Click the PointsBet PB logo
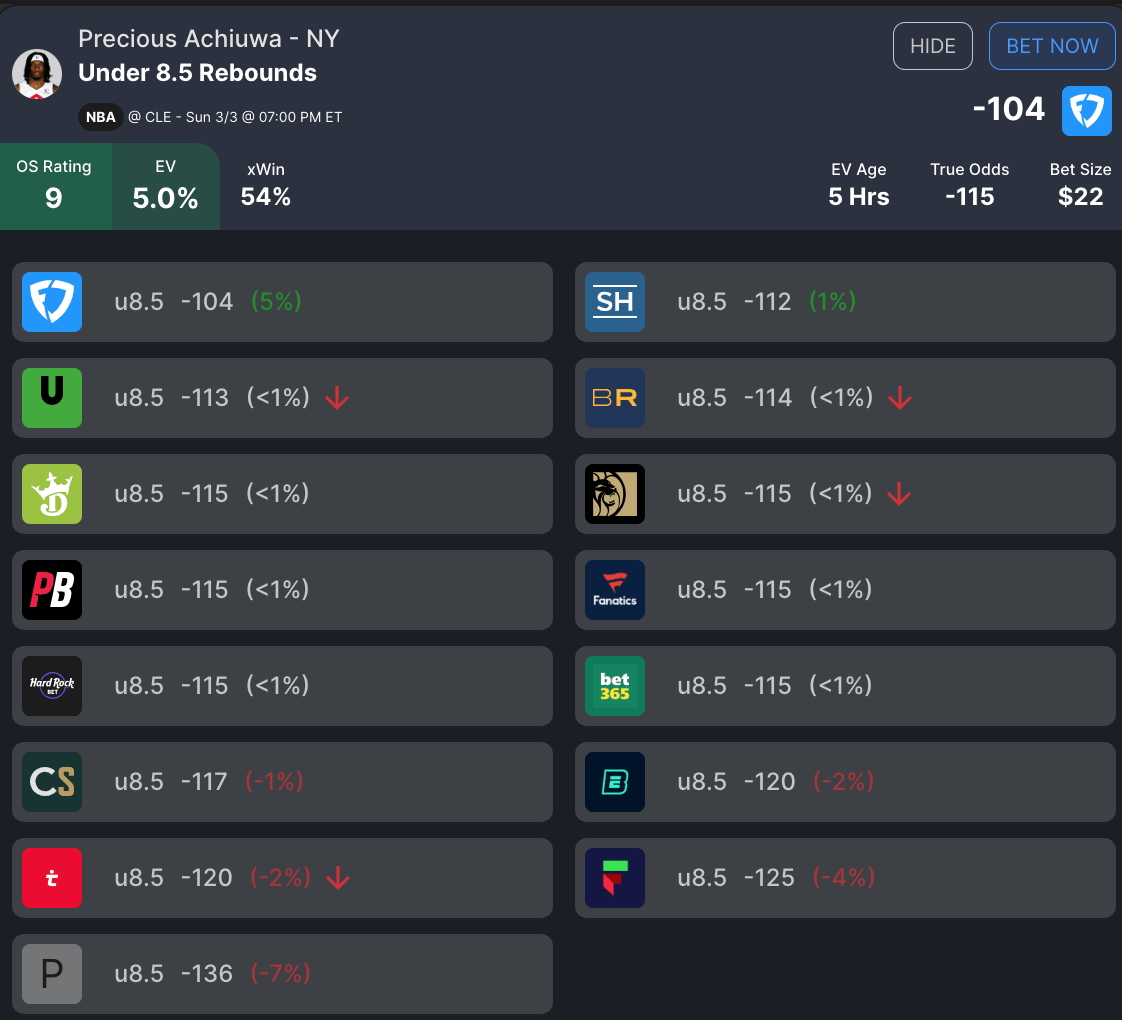 [52, 590]
